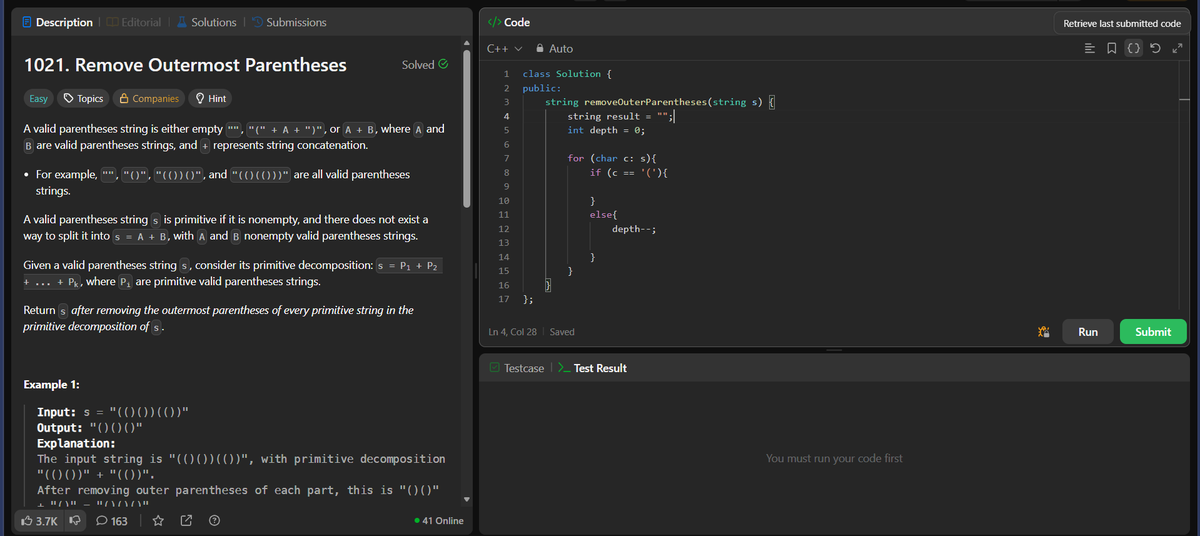The image size is (1200, 536).
Task: Open the Testcase tab
Action: [x=516, y=368]
